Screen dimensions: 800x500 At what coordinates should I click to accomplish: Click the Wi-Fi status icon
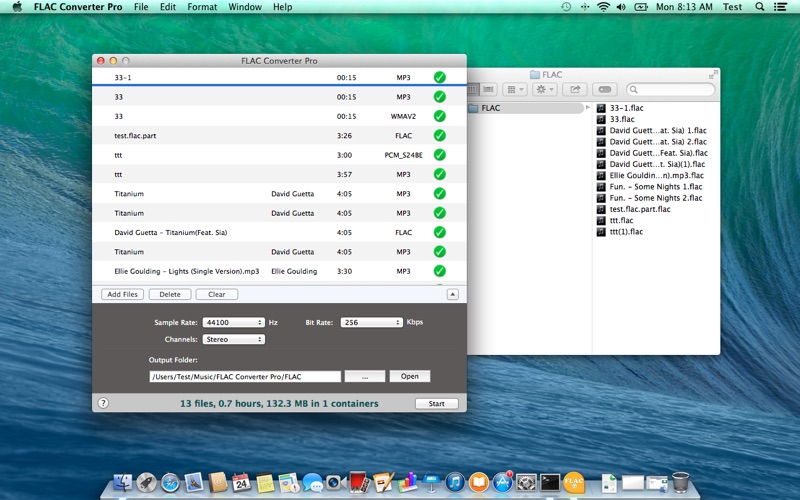tap(603, 7)
